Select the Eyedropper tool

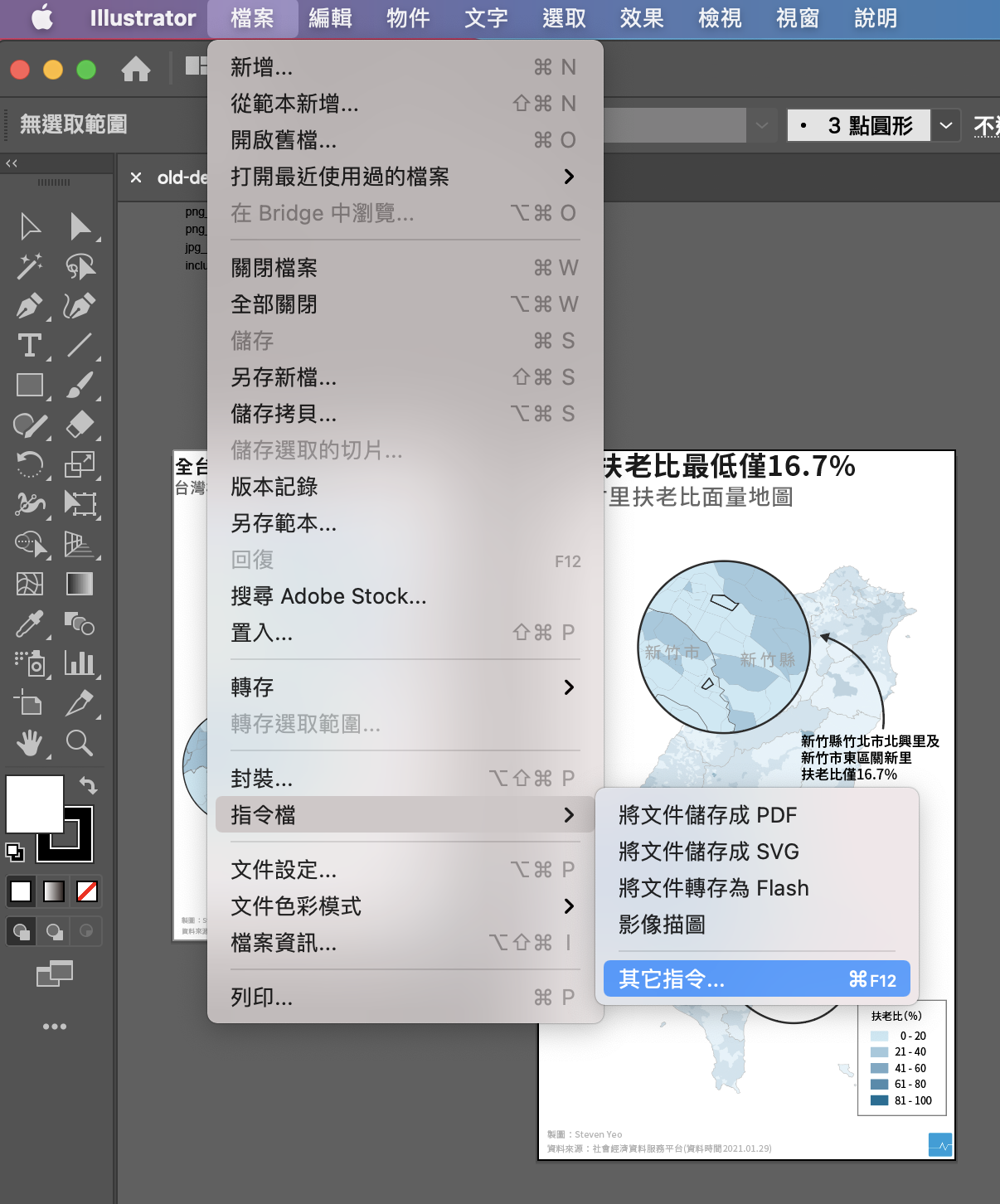[x=30, y=624]
